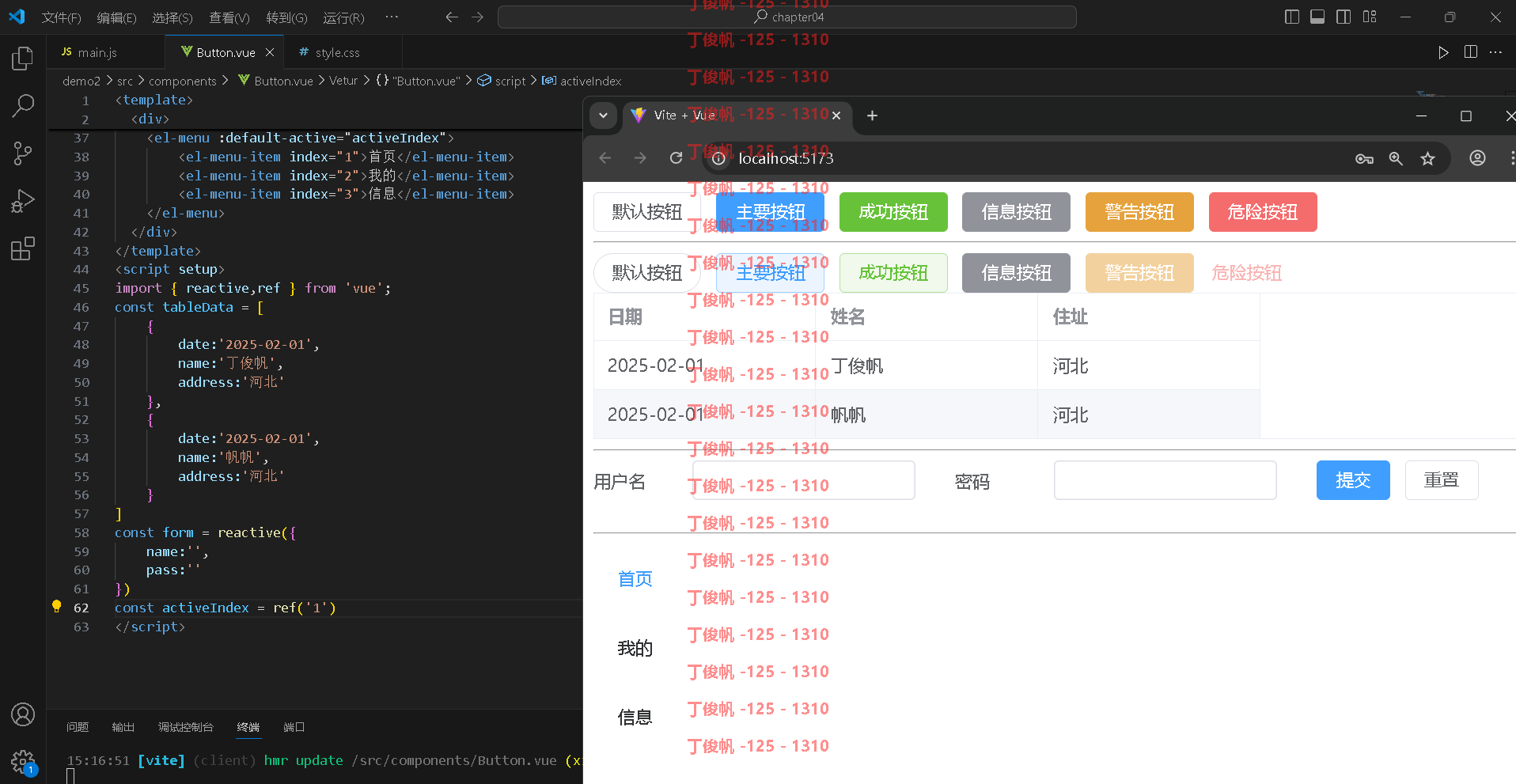Open the 编辑(E) menu
Screen dimensions: 1516x784
point(116,17)
